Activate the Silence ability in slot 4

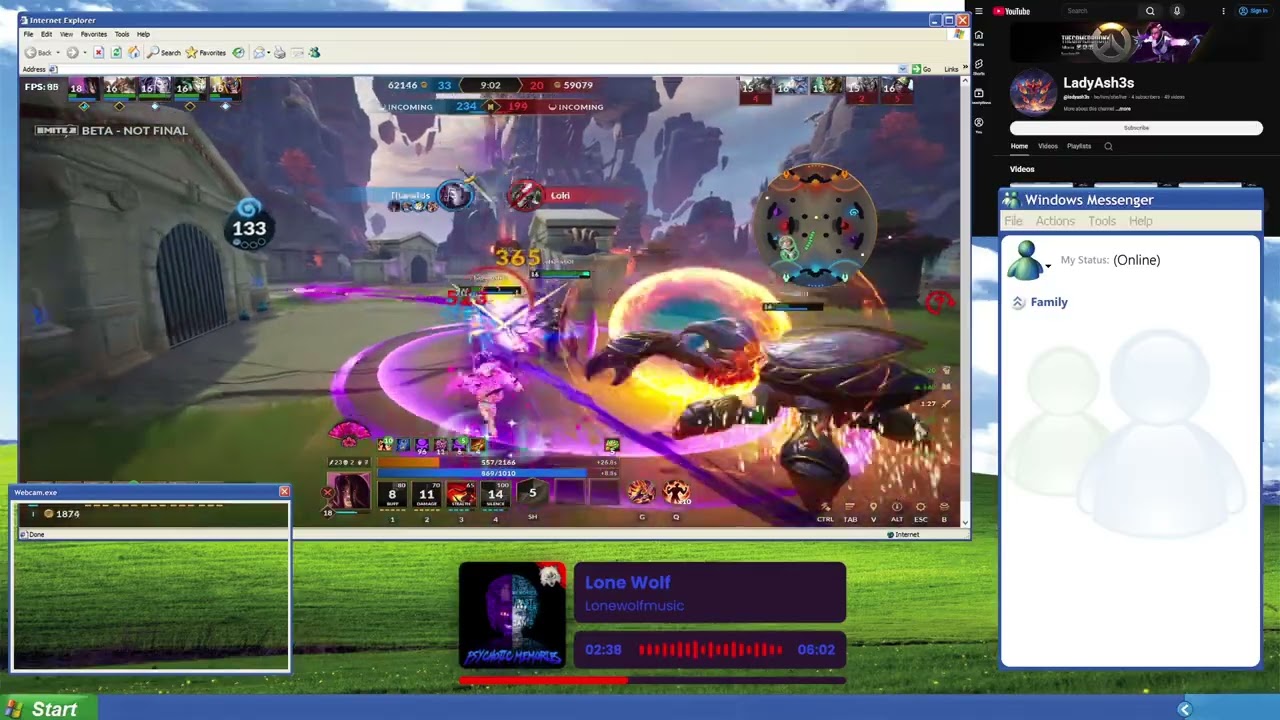pos(495,493)
